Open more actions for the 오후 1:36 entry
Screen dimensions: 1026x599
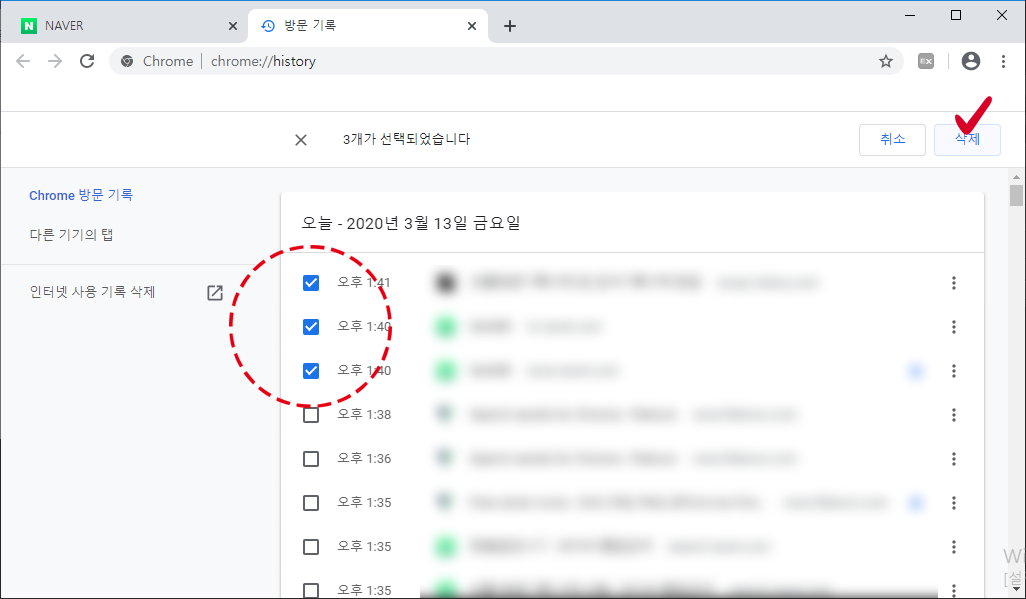point(953,458)
